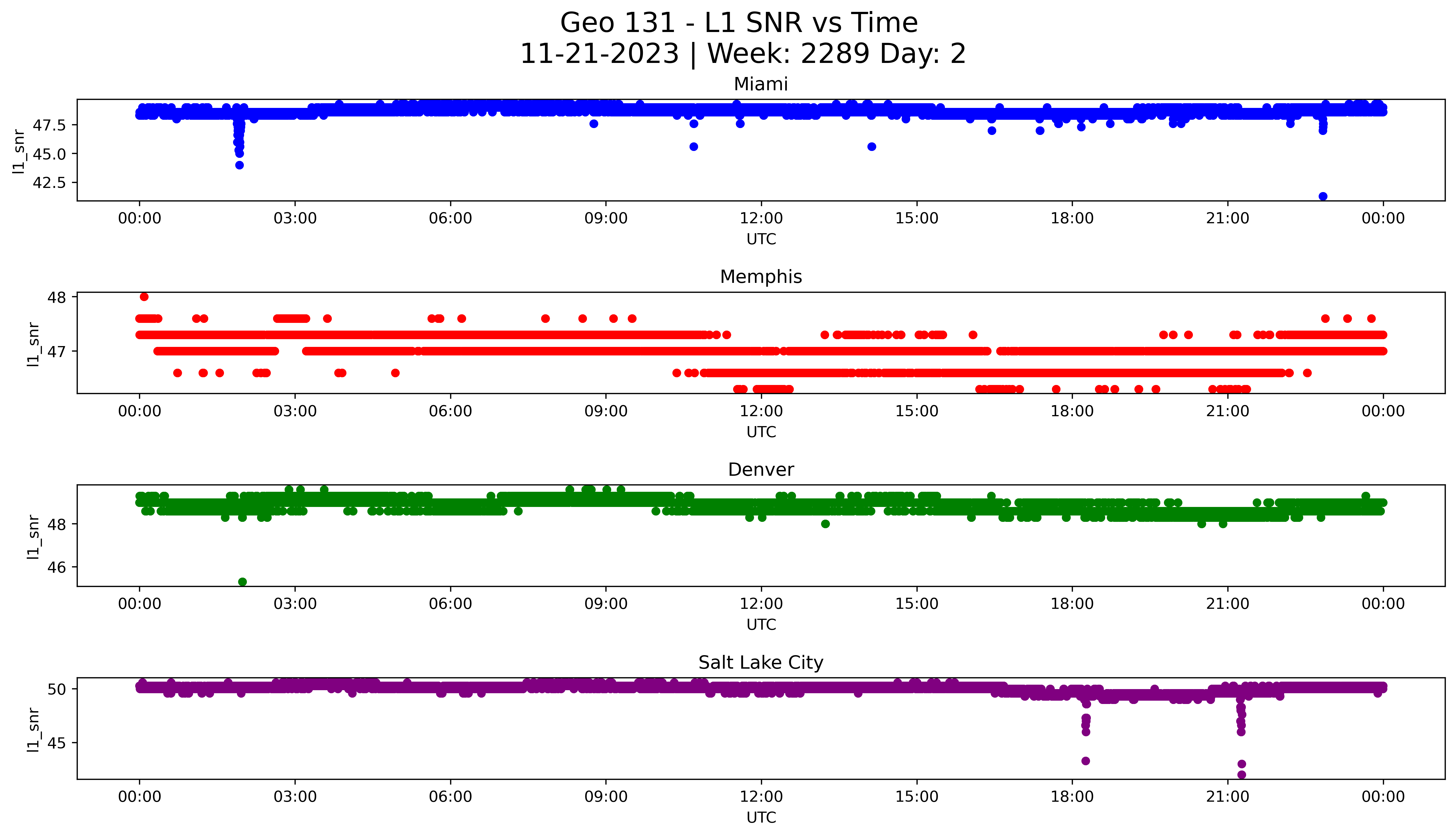Click the '09:00' x-tick on the Memphis plot
The width and height of the screenshot is (1456, 837).
point(606,411)
